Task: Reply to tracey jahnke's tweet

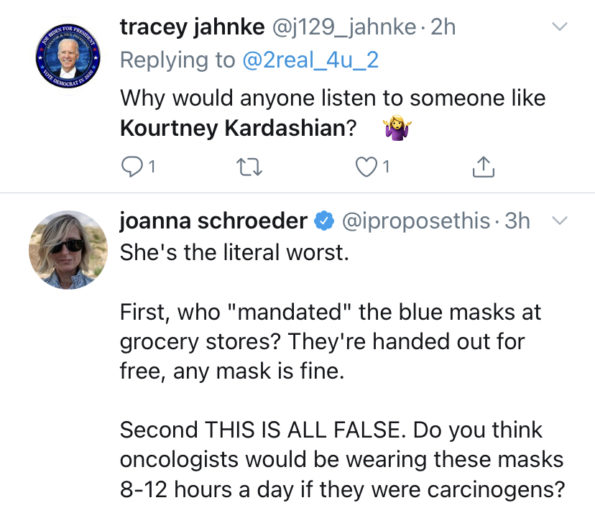Action: point(131,167)
